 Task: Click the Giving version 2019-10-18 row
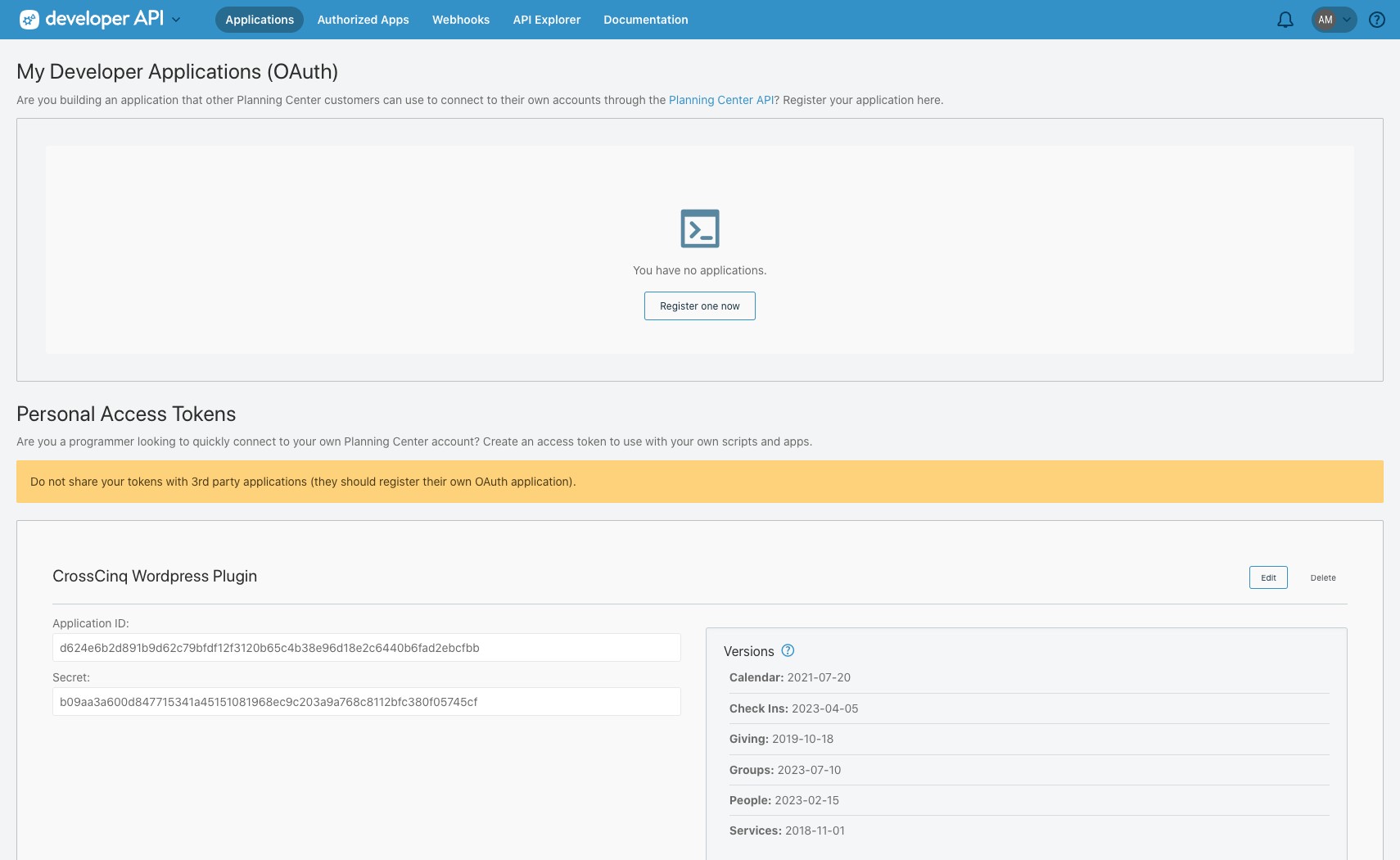click(1029, 739)
